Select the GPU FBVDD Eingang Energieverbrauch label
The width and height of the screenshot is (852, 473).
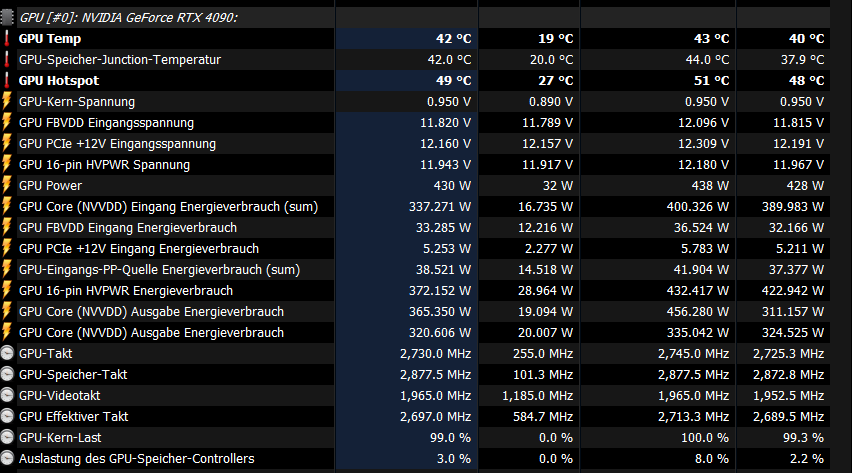pos(128,228)
